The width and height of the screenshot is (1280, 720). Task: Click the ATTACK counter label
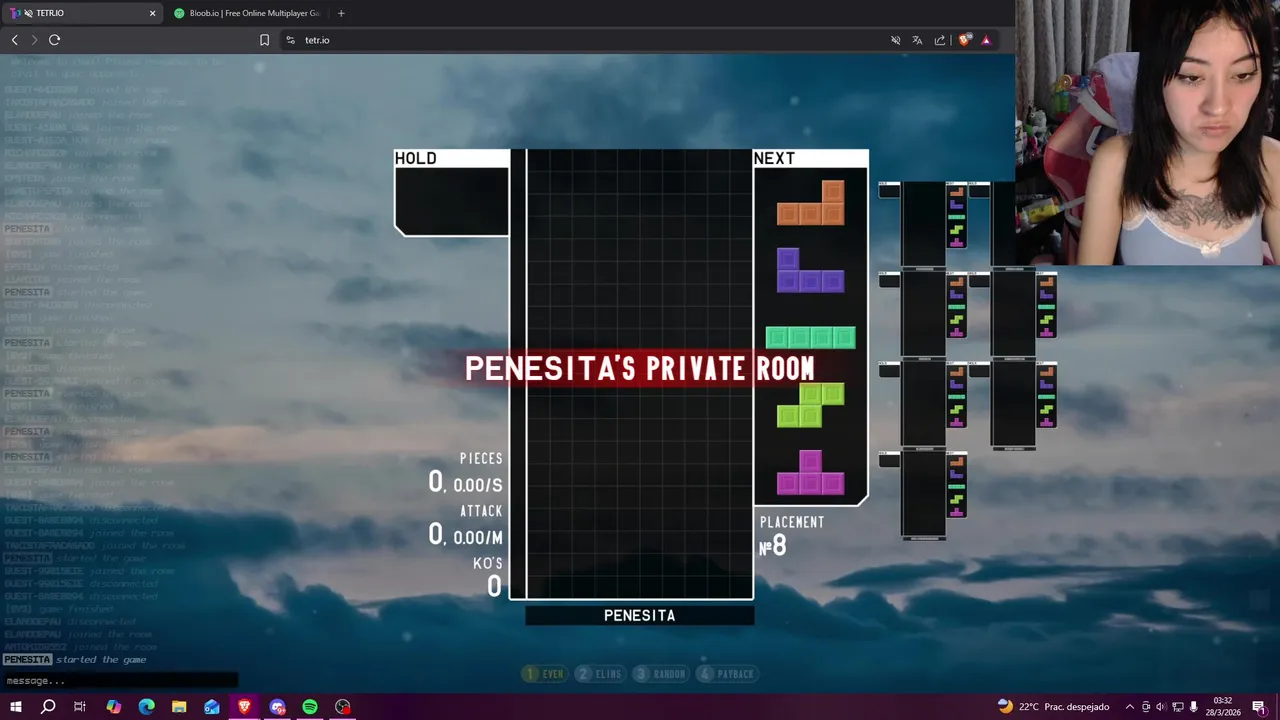[x=481, y=511]
